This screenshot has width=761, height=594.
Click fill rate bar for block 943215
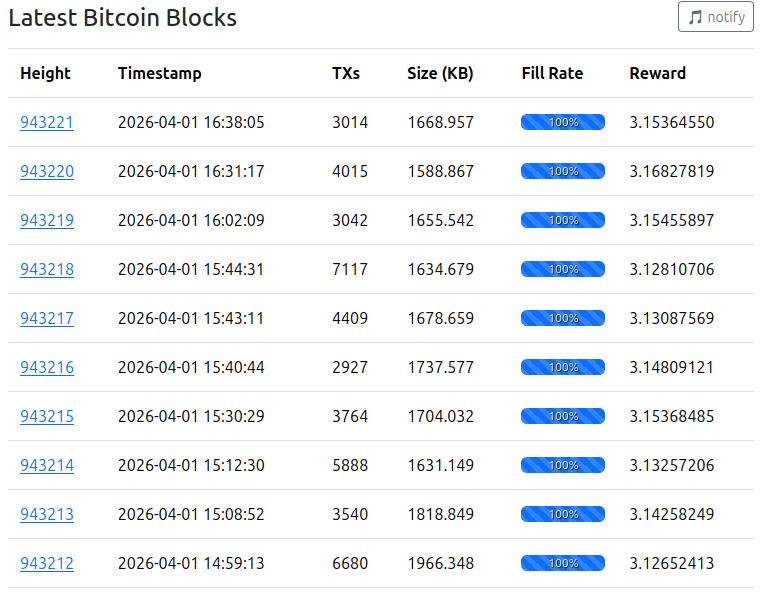(x=563, y=416)
